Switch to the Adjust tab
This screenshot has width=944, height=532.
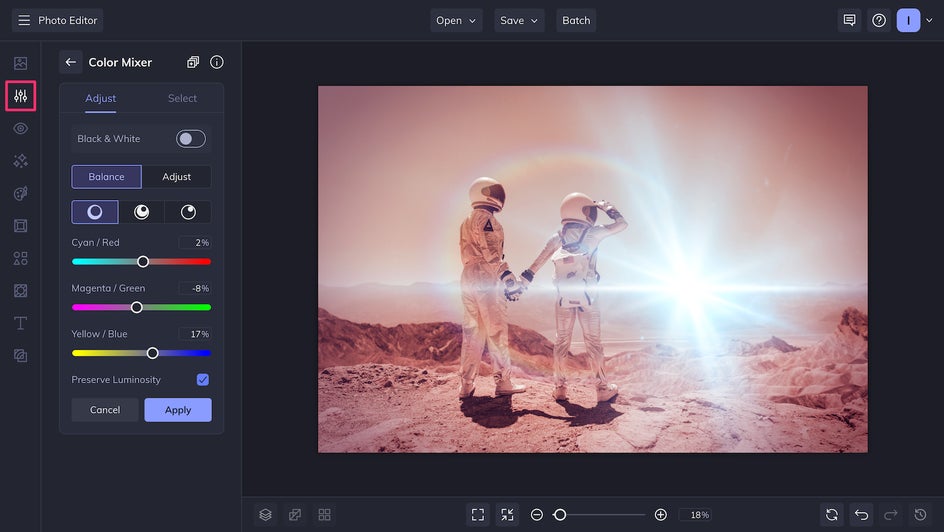point(101,98)
